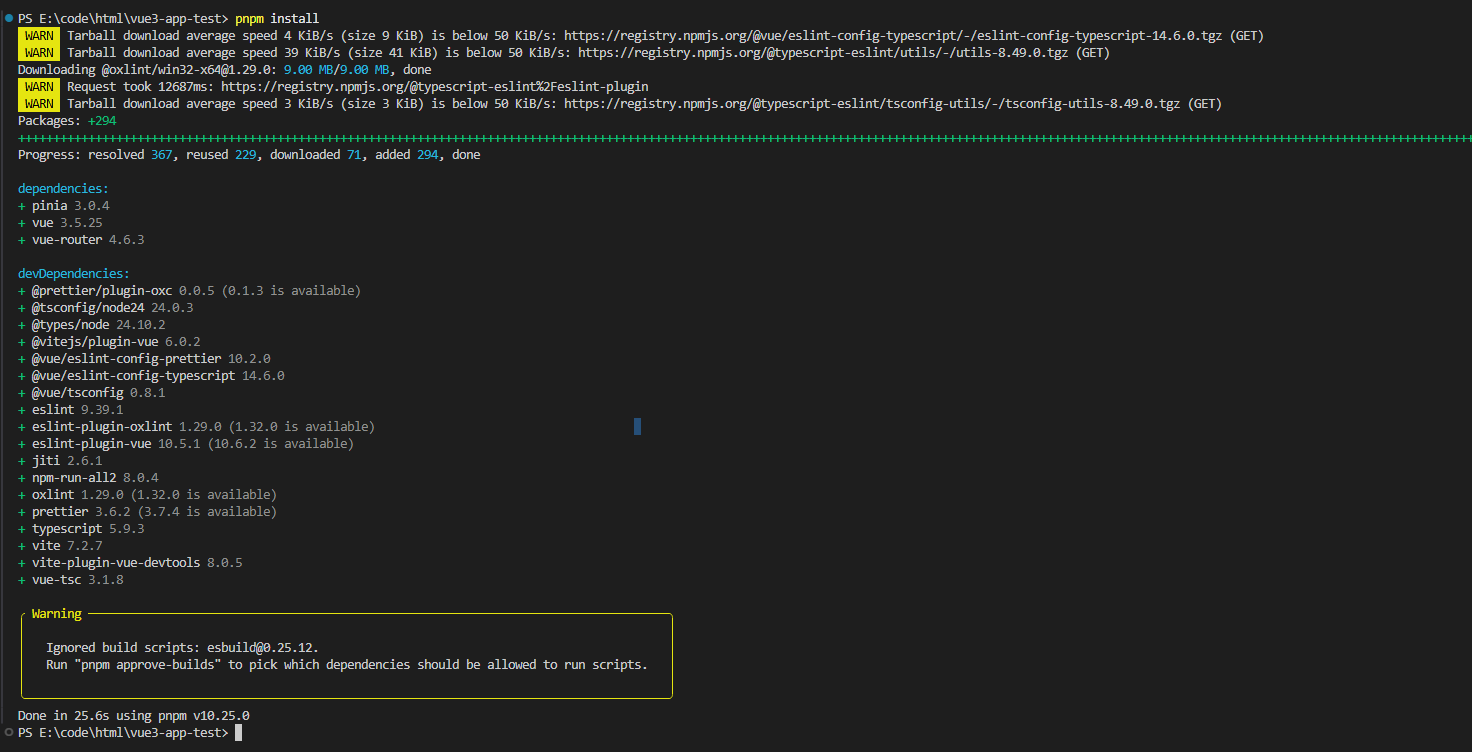
Task: Click the '@vue/eslint-config-prettier 10.2.0' entry
Action: tap(144, 359)
